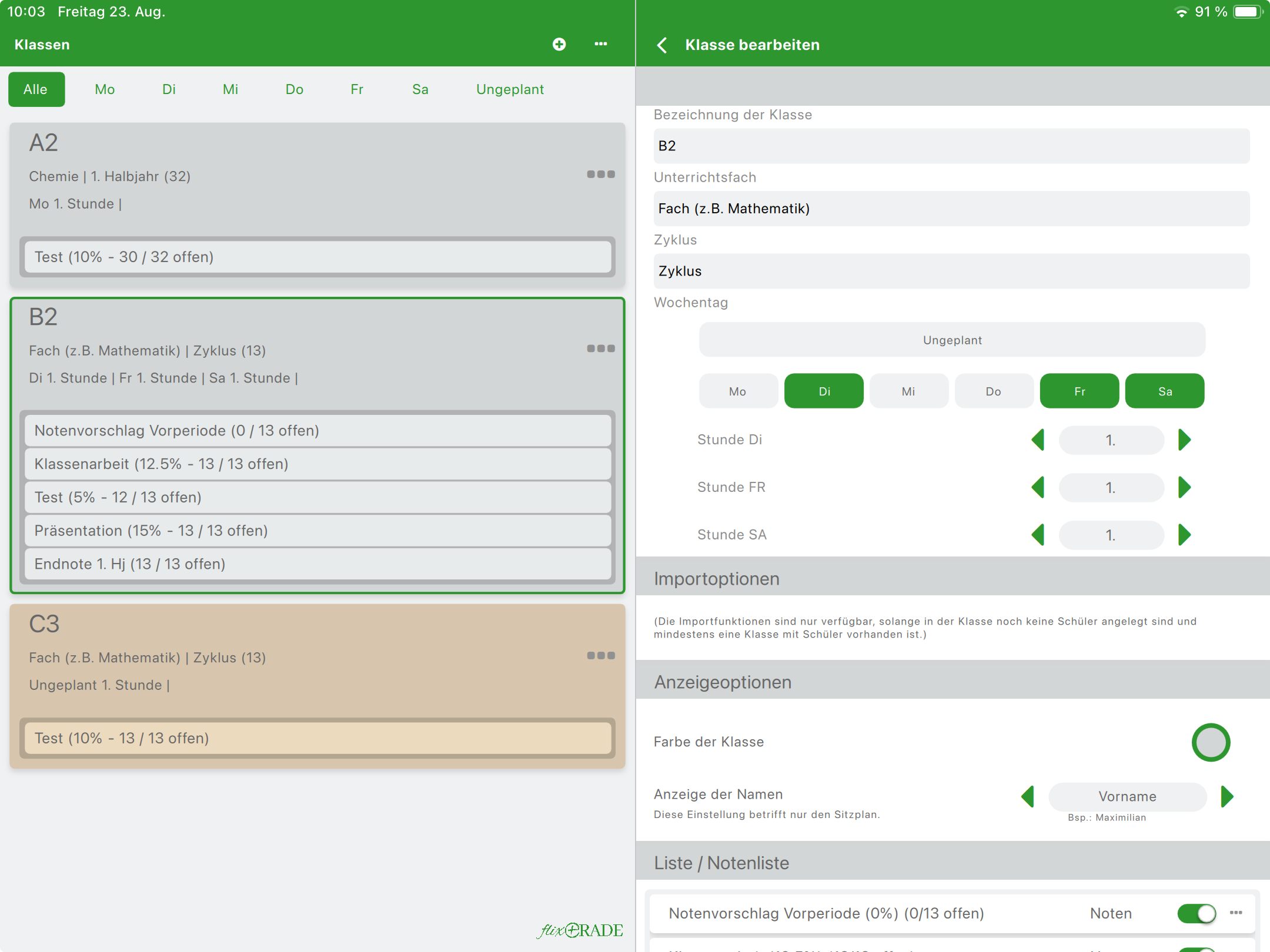
Task: Toggle Notenvorschlag Vorperiode switch off
Action: (1197, 913)
